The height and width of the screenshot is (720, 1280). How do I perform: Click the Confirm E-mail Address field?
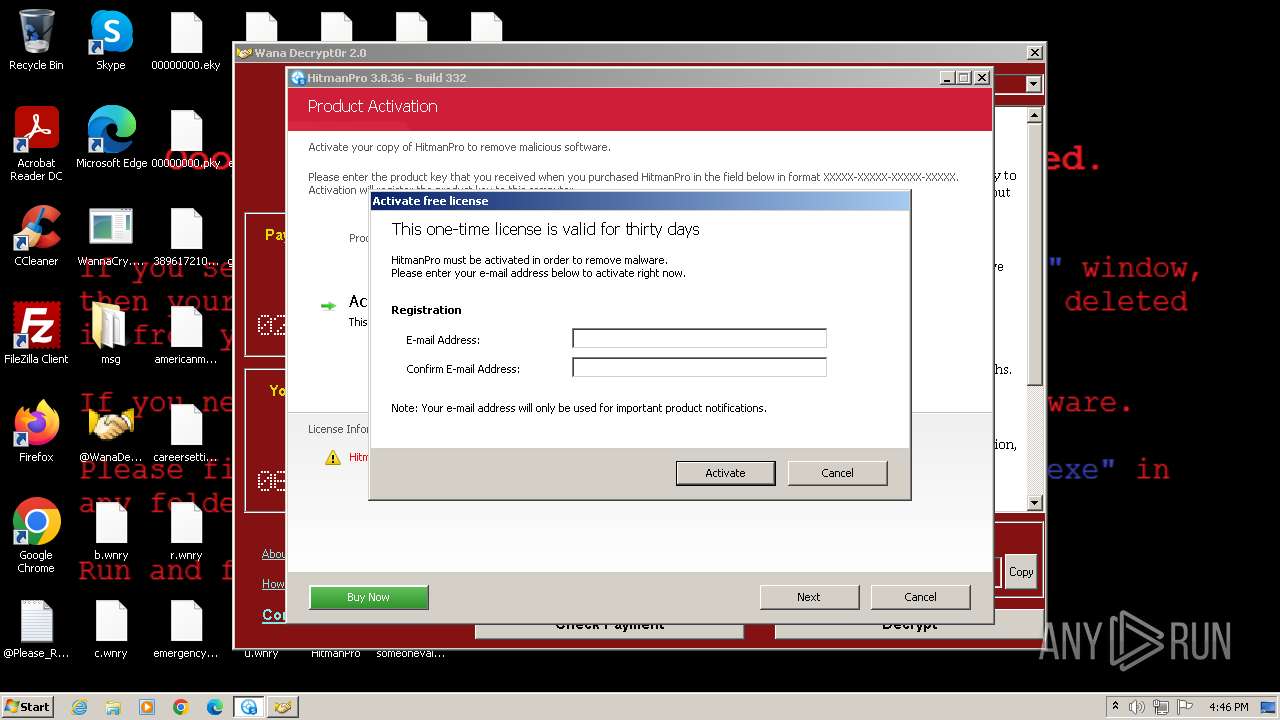(x=699, y=368)
